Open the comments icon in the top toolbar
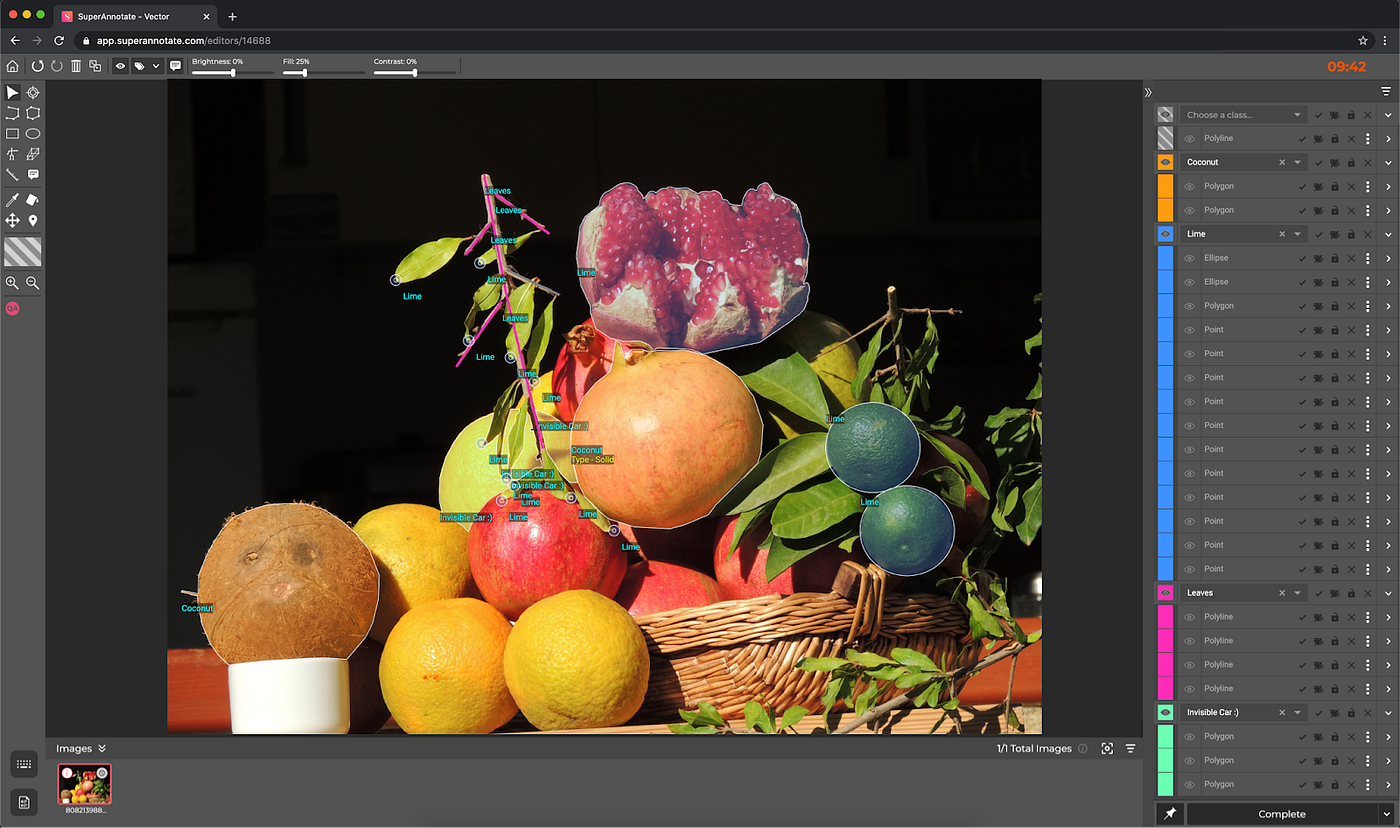This screenshot has height=828, width=1400. [x=175, y=65]
